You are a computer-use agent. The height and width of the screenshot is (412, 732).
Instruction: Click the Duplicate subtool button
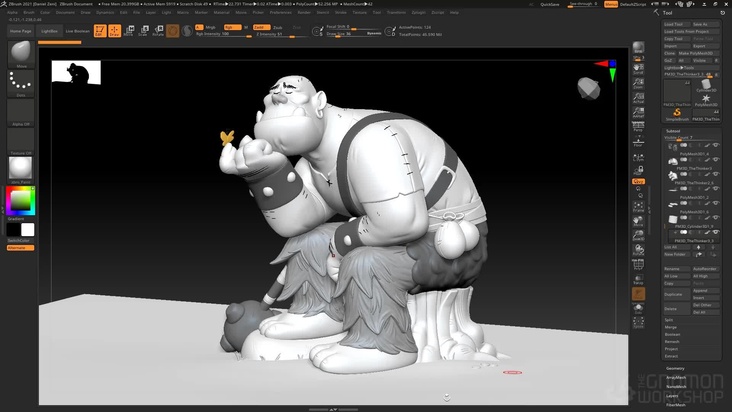click(676, 294)
